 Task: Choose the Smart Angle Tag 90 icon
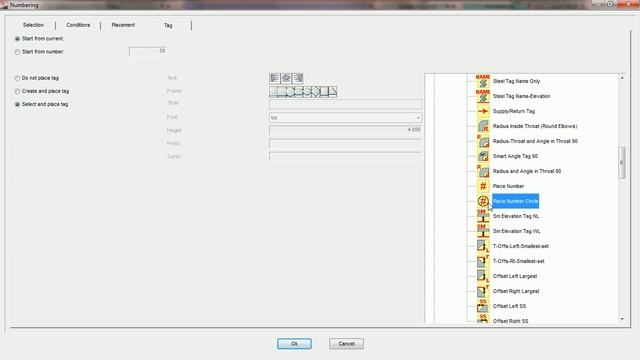tap(483, 156)
